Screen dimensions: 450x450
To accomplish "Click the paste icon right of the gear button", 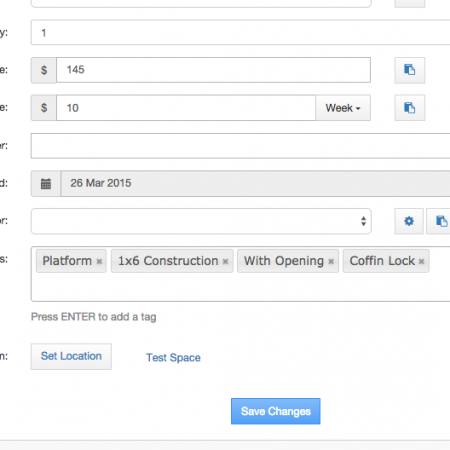I will click(x=439, y=221).
